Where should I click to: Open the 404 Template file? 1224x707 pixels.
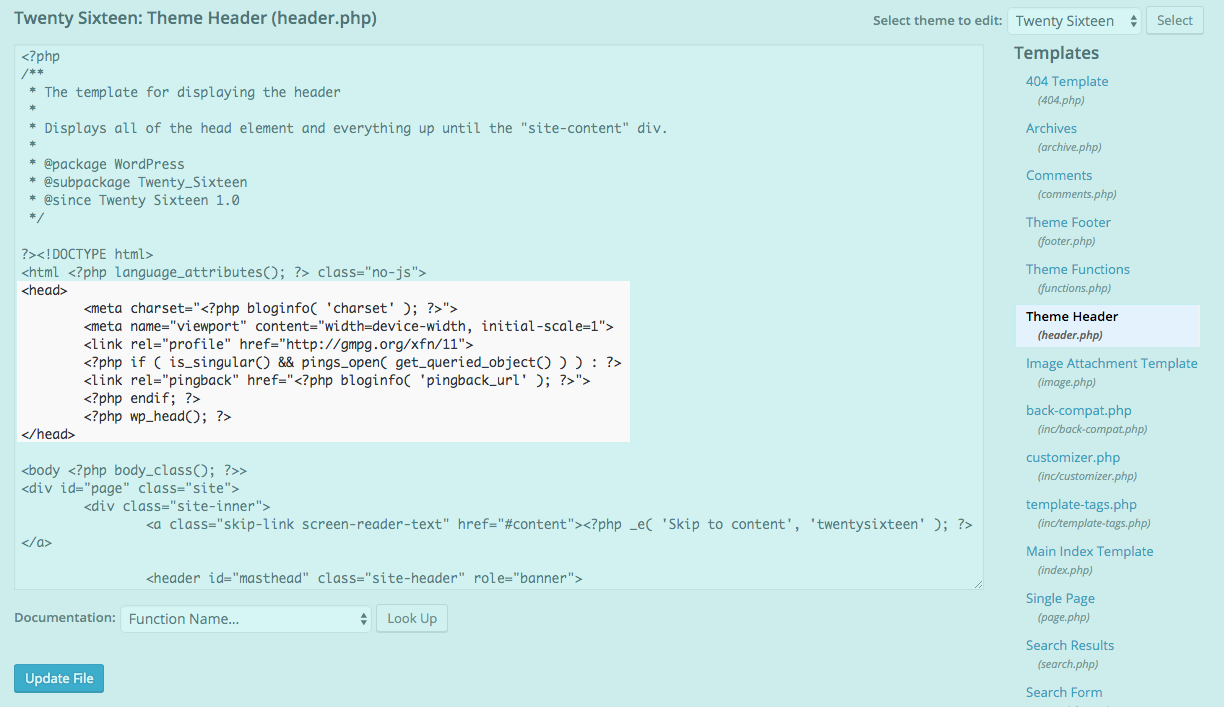[x=1066, y=82]
